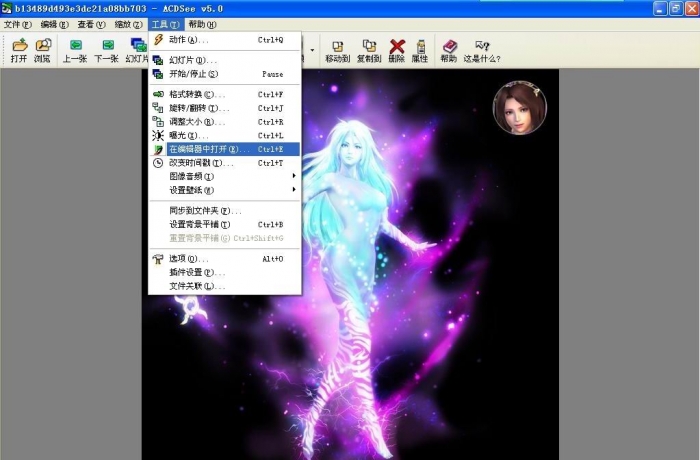The width and height of the screenshot is (700, 460).
Task: Open the Help (帮助) menu in menu bar
Action: click(x=202, y=25)
